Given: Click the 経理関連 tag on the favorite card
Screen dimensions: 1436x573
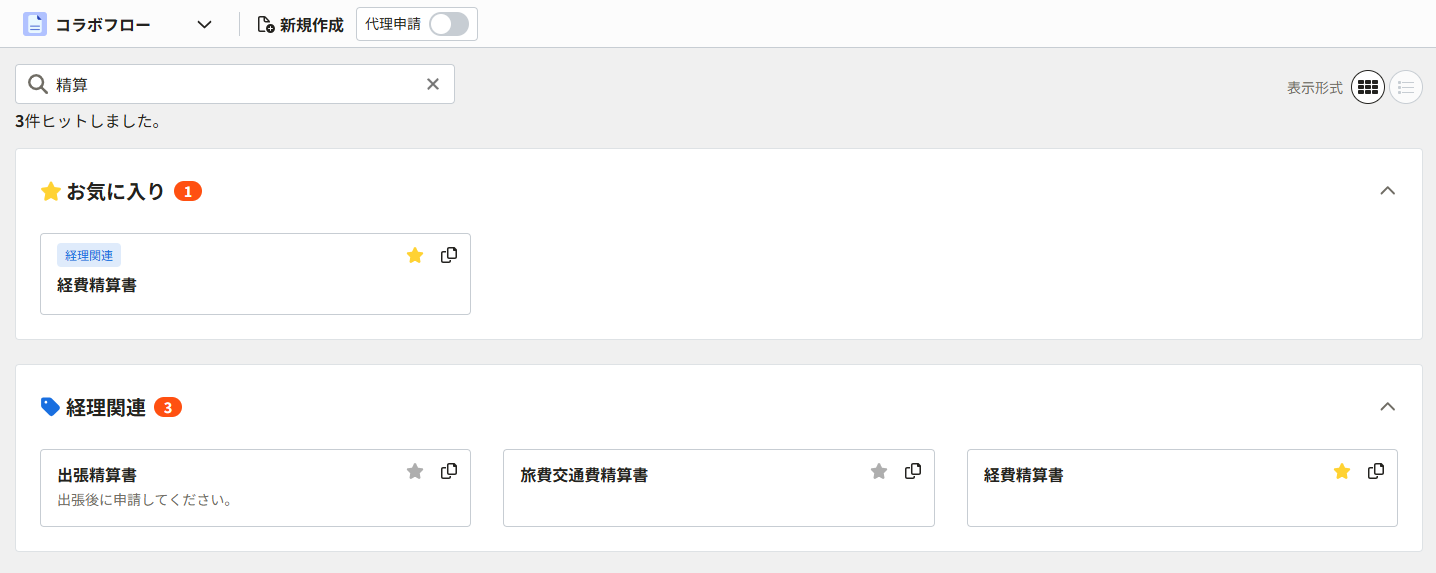Looking at the screenshot, I should pos(89,255).
